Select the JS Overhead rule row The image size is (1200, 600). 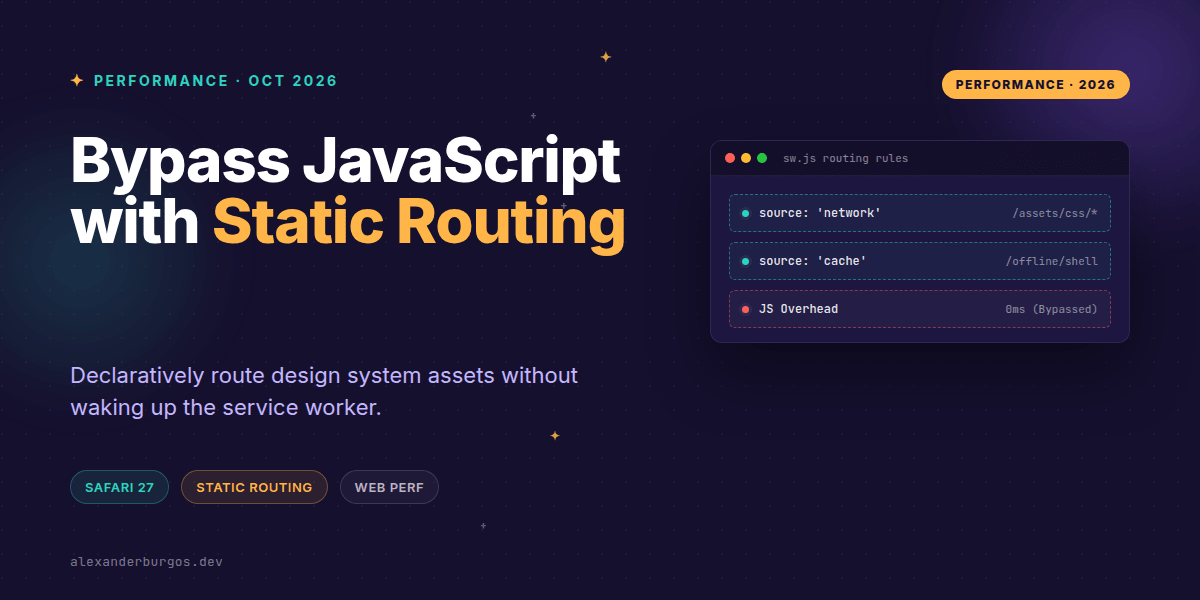[x=920, y=309]
